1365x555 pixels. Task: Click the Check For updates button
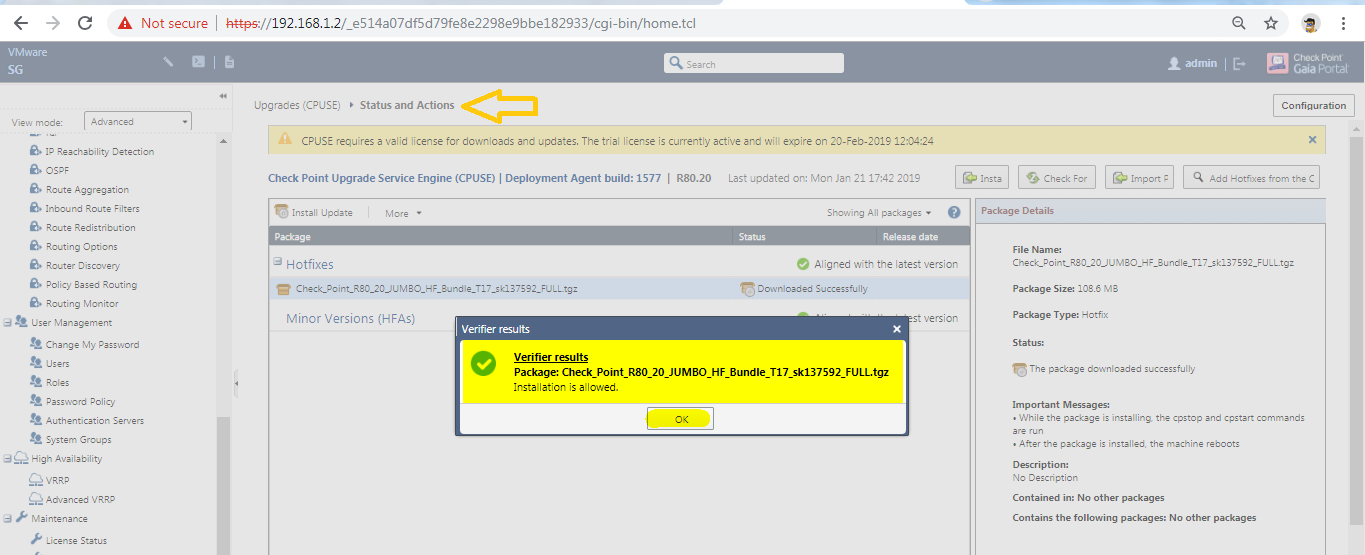[1057, 178]
